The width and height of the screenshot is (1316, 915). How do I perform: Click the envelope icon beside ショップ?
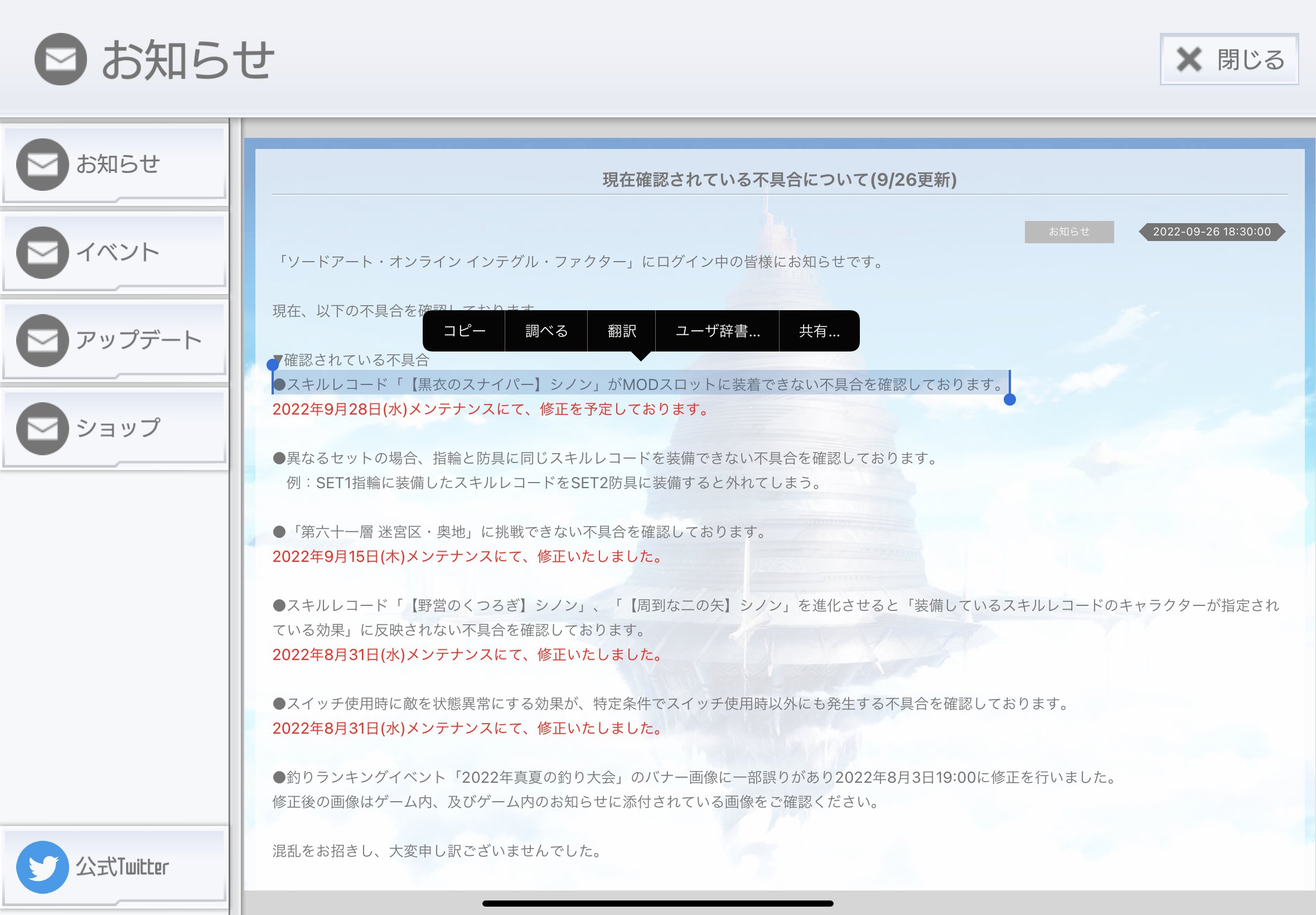pyautogui.click(x=42, y=428)
